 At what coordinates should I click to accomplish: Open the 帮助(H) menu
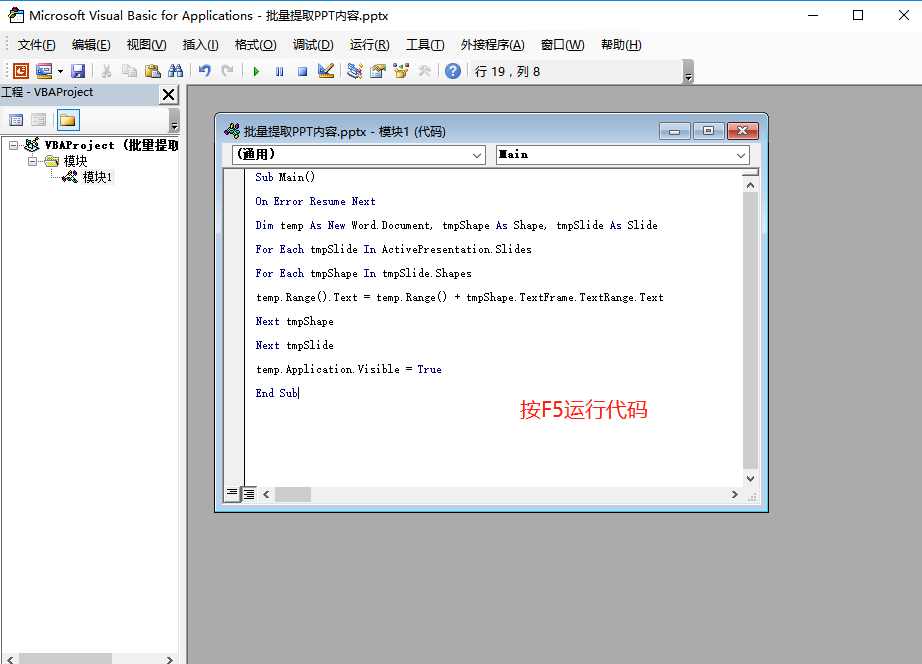pos(621,45)
